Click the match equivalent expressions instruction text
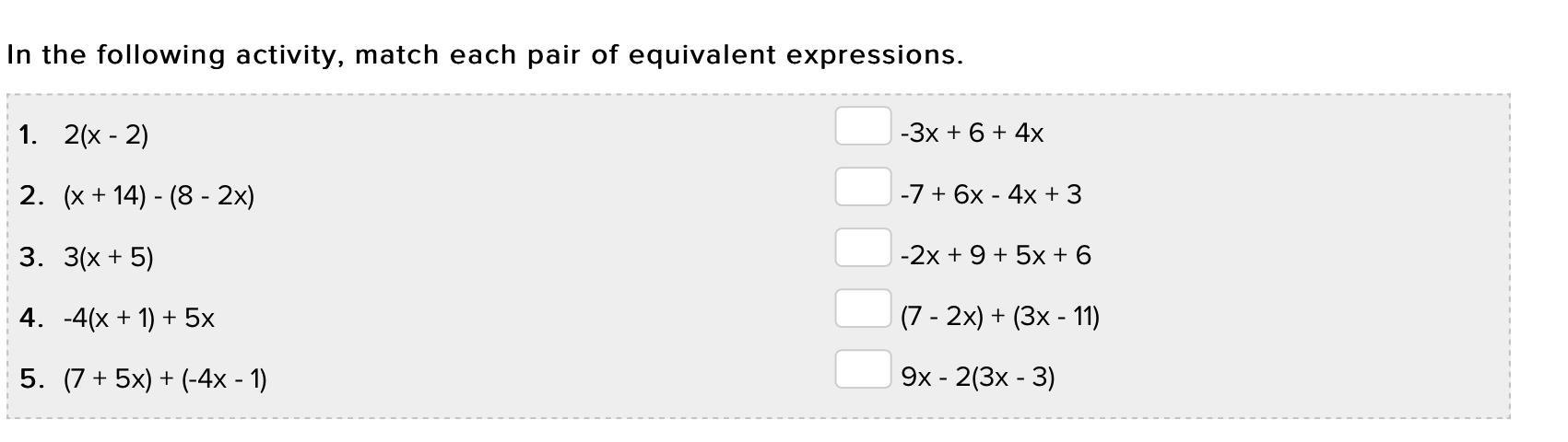 pos(485,55)
